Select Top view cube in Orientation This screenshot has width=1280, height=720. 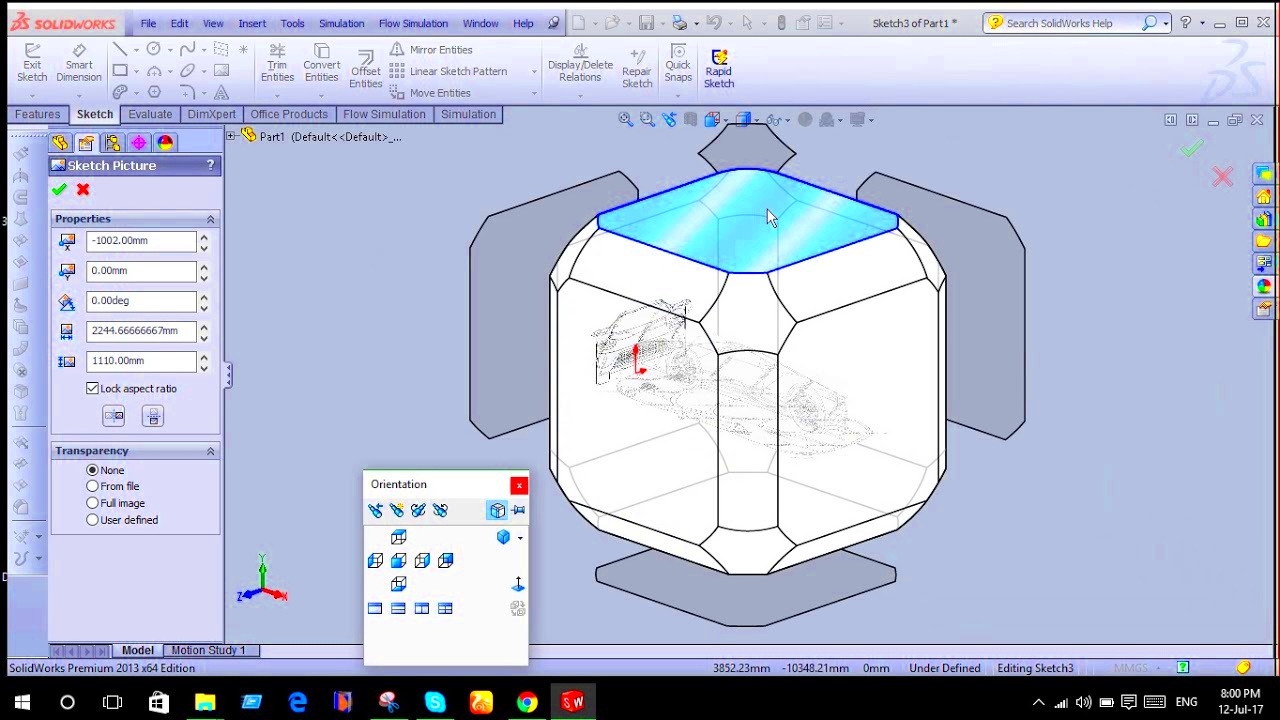[x=398, y=538]
